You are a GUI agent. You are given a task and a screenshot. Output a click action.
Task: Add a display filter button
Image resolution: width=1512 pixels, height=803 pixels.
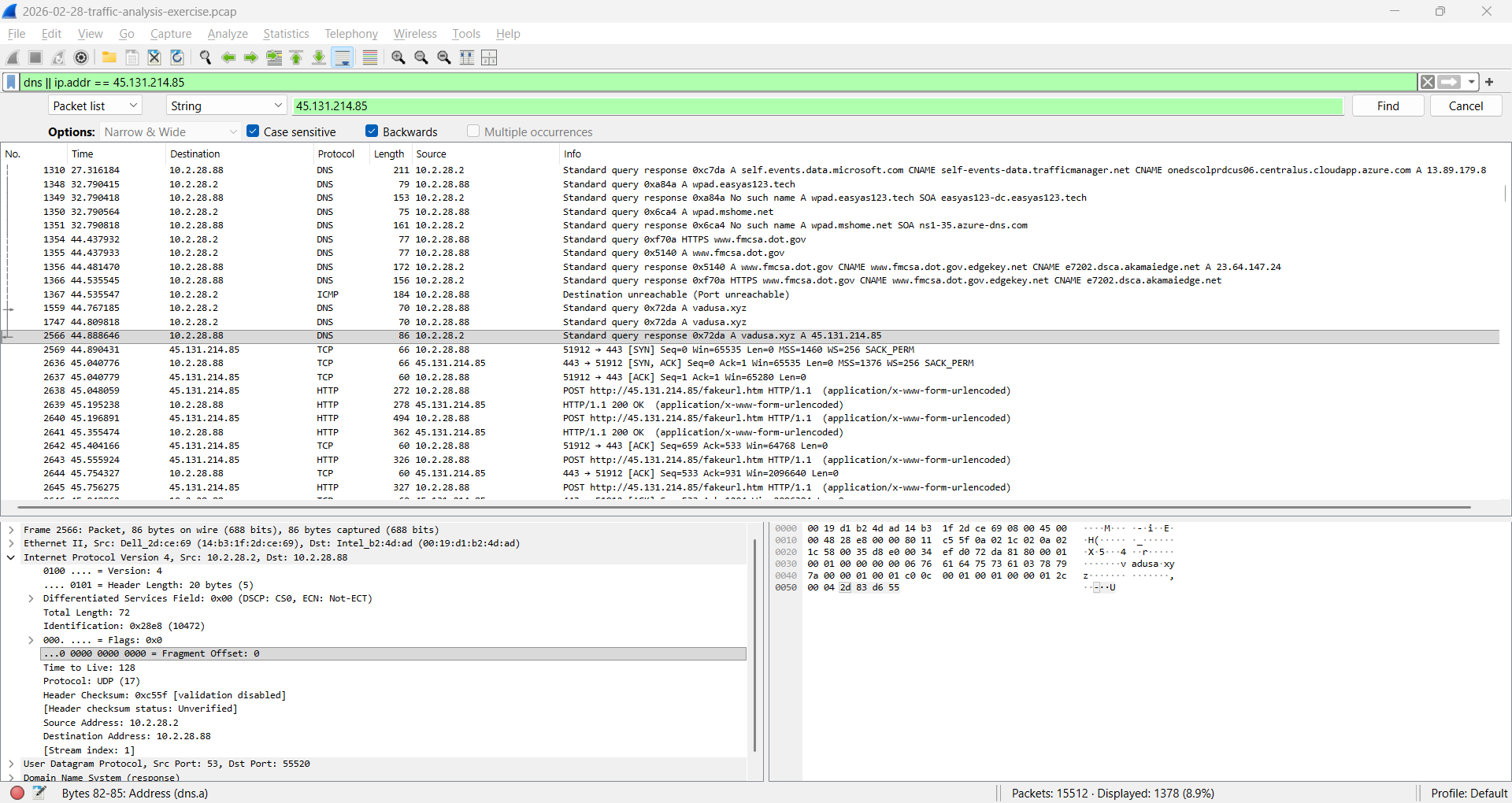(1489, 82)
